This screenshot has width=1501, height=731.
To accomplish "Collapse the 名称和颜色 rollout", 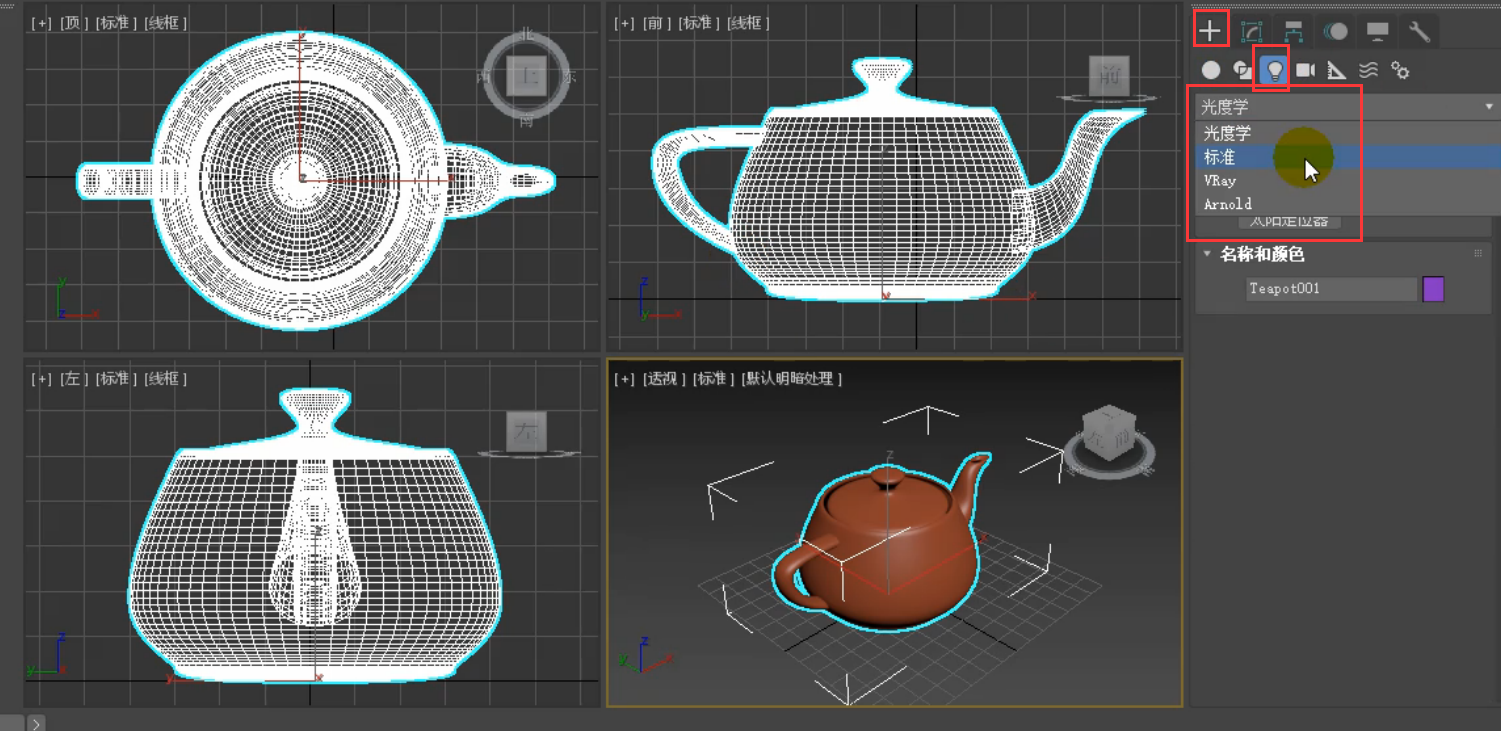I will click(1206, 255).
